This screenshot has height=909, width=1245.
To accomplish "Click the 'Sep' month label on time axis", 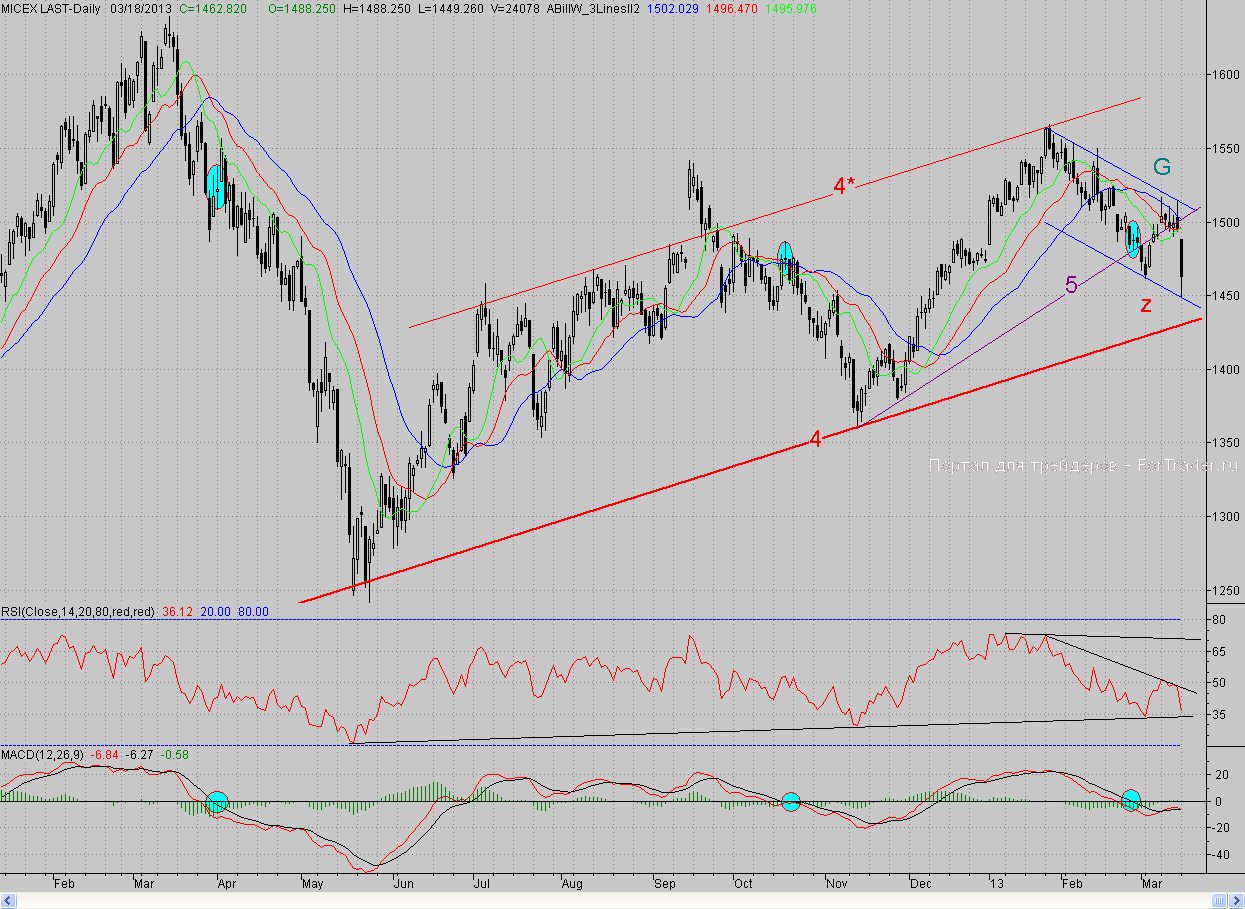I will coord(664,884).
